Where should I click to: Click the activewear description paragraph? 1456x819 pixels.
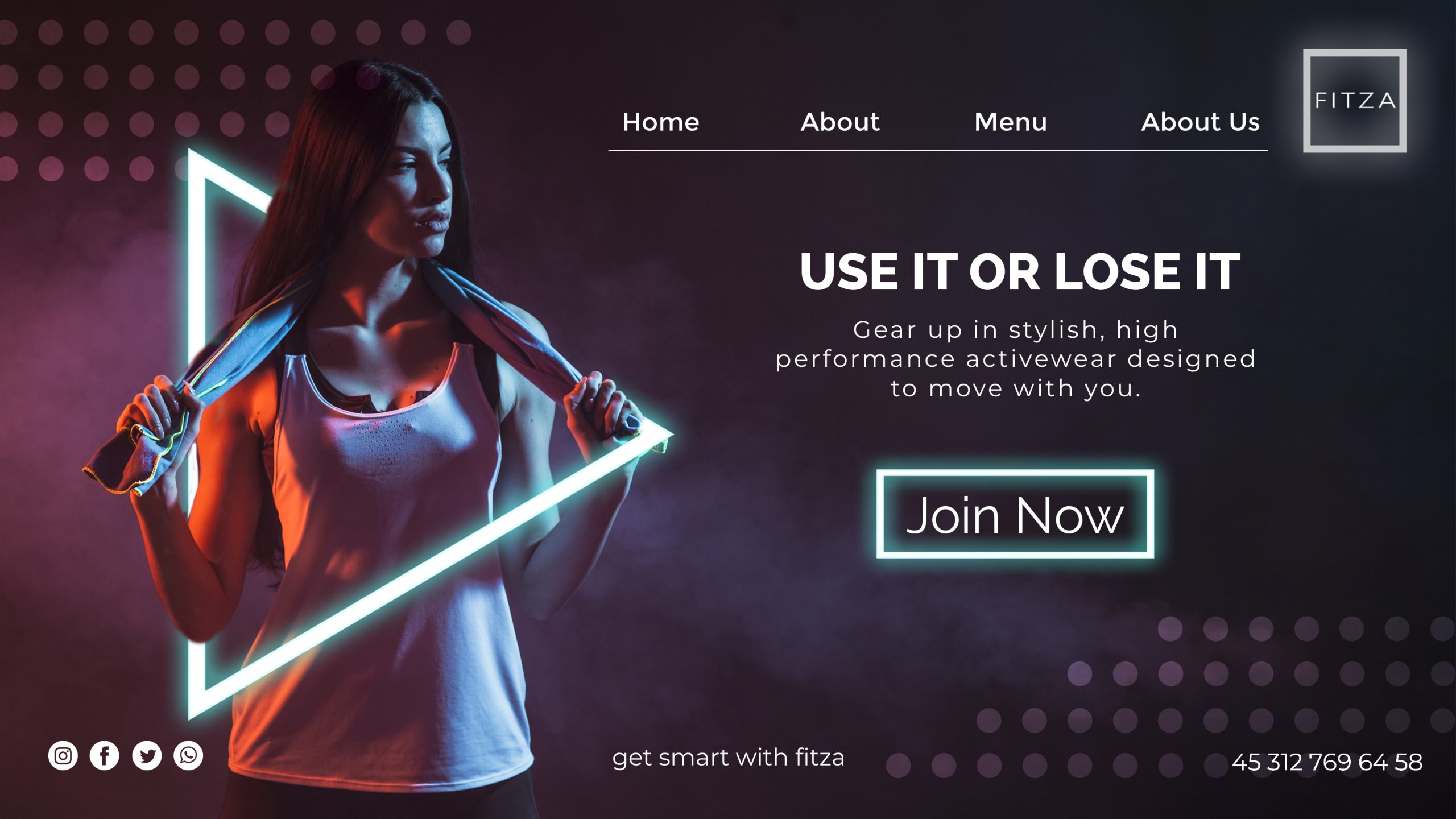1016,359
